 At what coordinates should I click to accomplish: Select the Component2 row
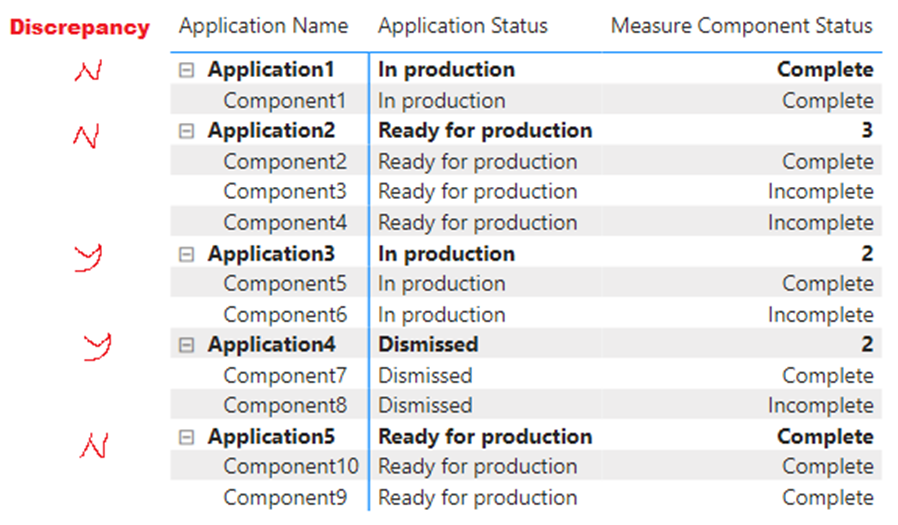(526, 161)
